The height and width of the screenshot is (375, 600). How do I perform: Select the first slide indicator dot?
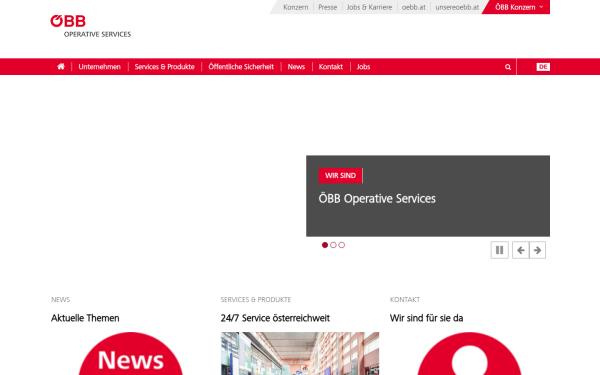325,245
